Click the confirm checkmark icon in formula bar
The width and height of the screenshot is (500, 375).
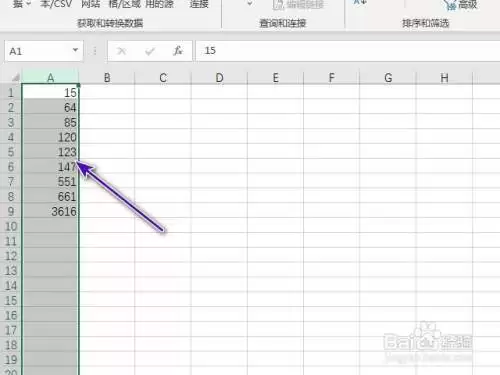pyautogui.click(x=150, y=51)
